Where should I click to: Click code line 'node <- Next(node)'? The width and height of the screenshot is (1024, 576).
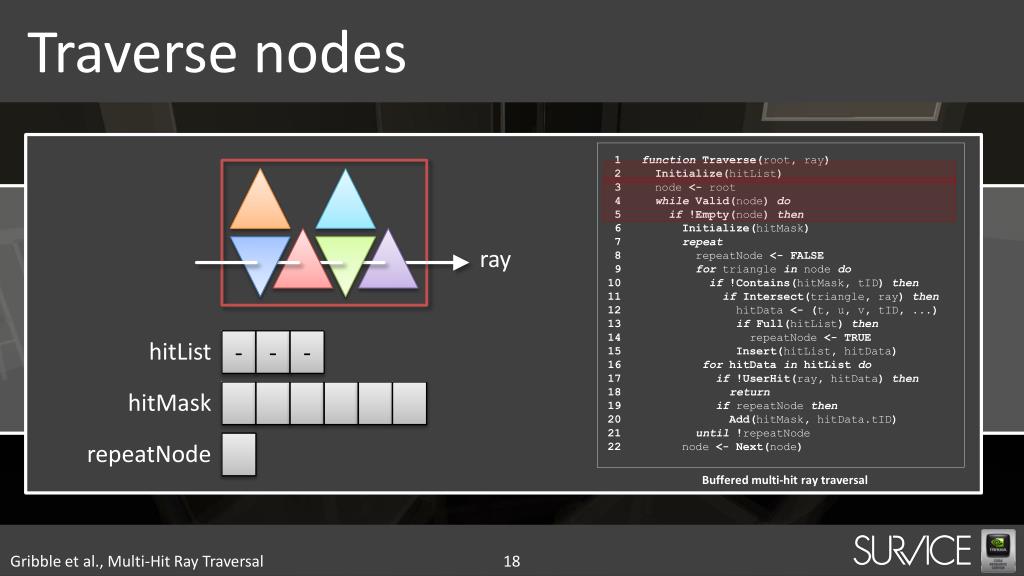742,447
